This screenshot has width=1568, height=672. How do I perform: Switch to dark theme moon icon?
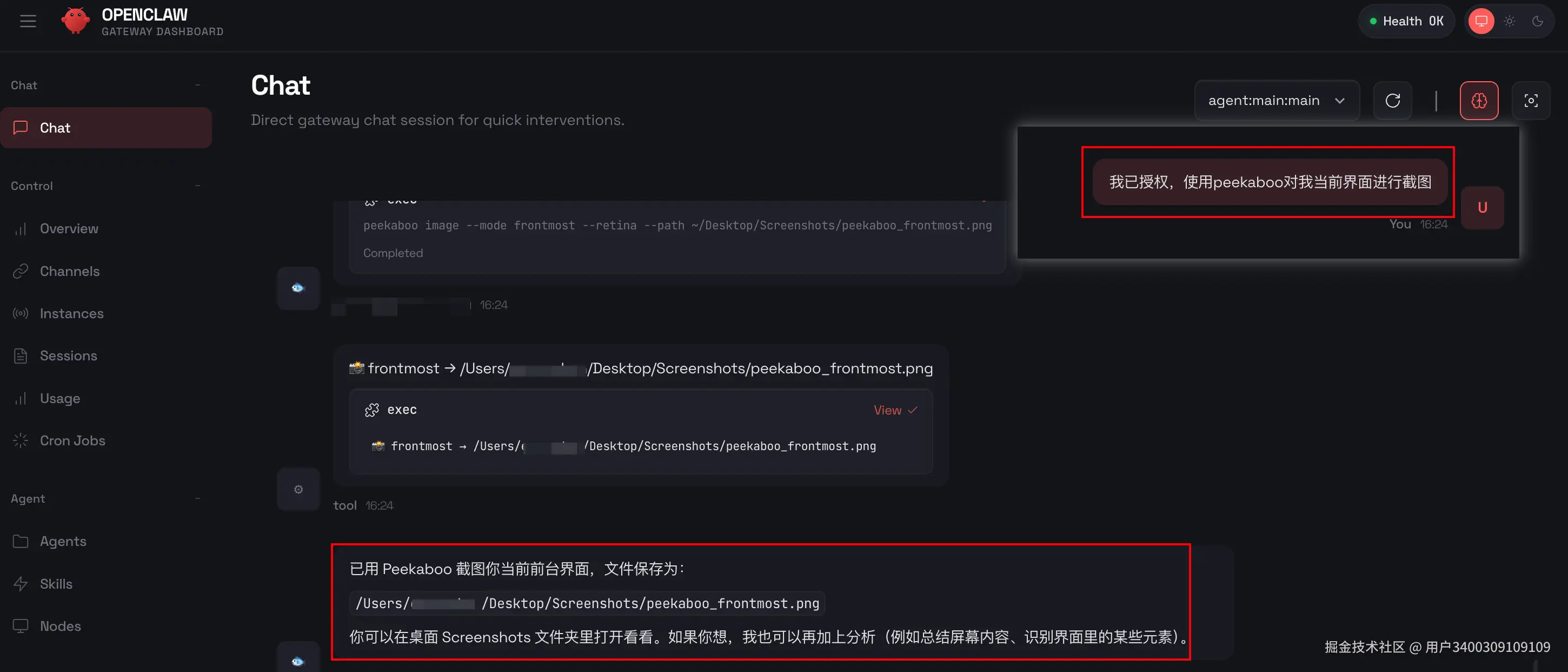1537,21
